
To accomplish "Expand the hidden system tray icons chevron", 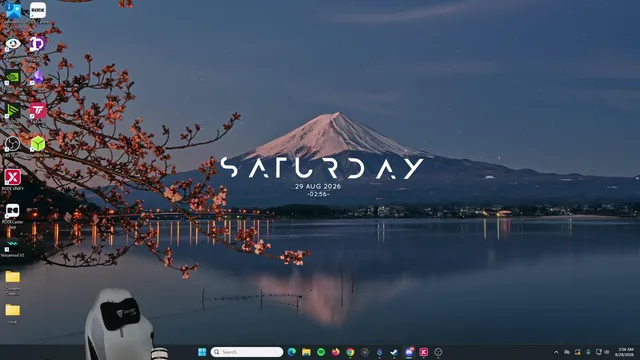I will (x=556, y=352).
